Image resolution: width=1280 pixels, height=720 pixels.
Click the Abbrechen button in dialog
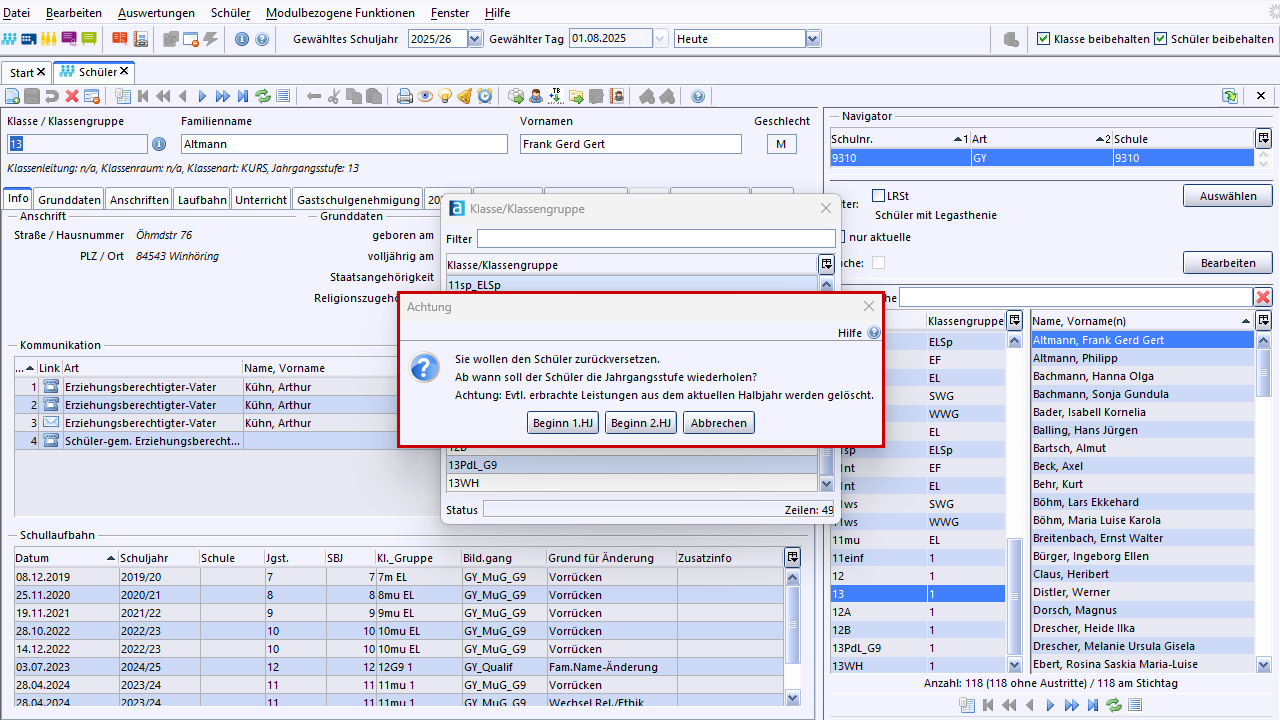[x=719, y=423]
